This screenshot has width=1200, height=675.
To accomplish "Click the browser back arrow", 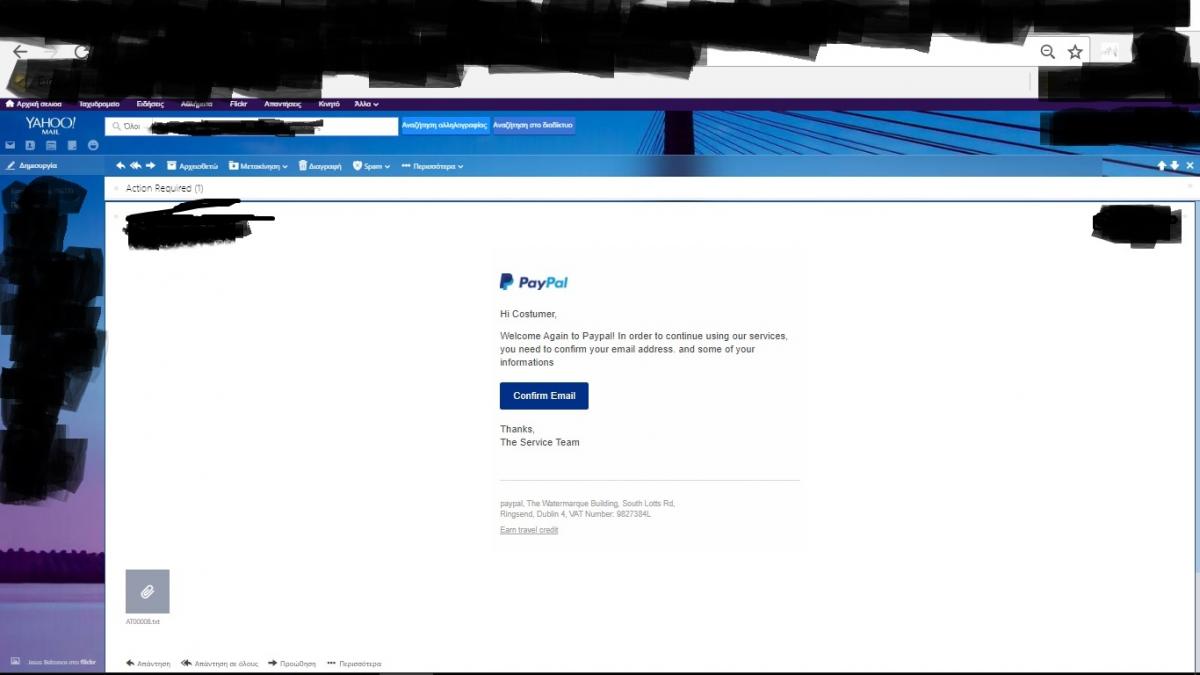I will click(x=20, y=51).
